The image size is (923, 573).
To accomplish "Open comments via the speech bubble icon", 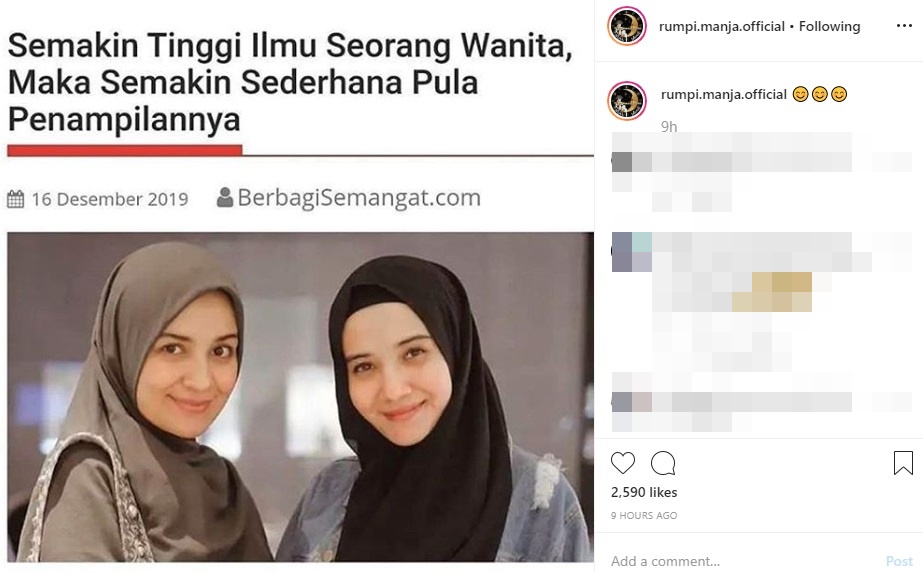I will tap(663, 463).
